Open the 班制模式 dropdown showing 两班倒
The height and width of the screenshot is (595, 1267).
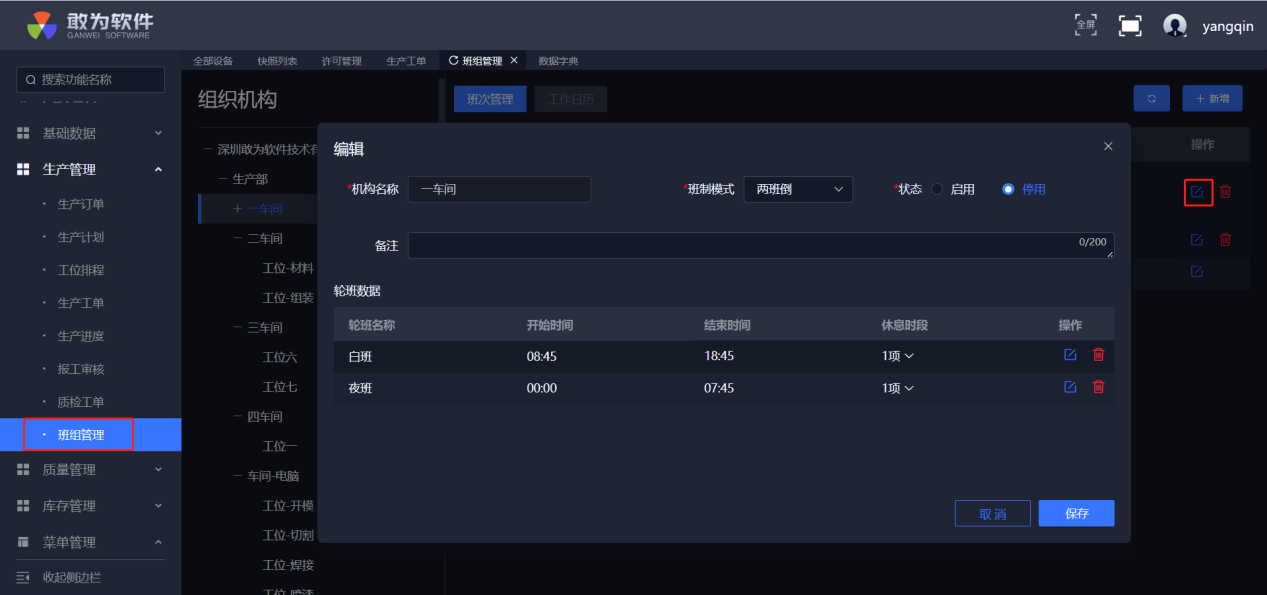point(798,189)
